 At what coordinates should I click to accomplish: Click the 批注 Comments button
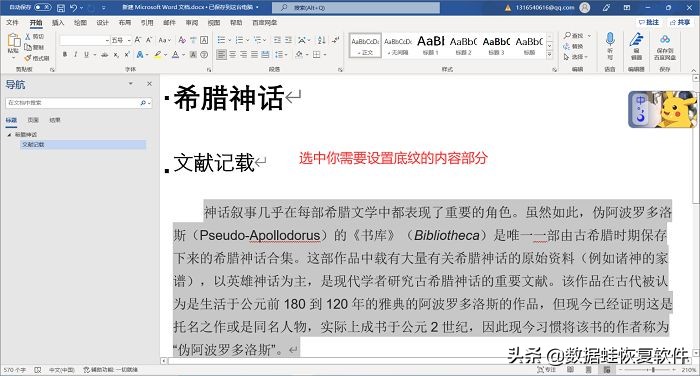coord(649,22)
